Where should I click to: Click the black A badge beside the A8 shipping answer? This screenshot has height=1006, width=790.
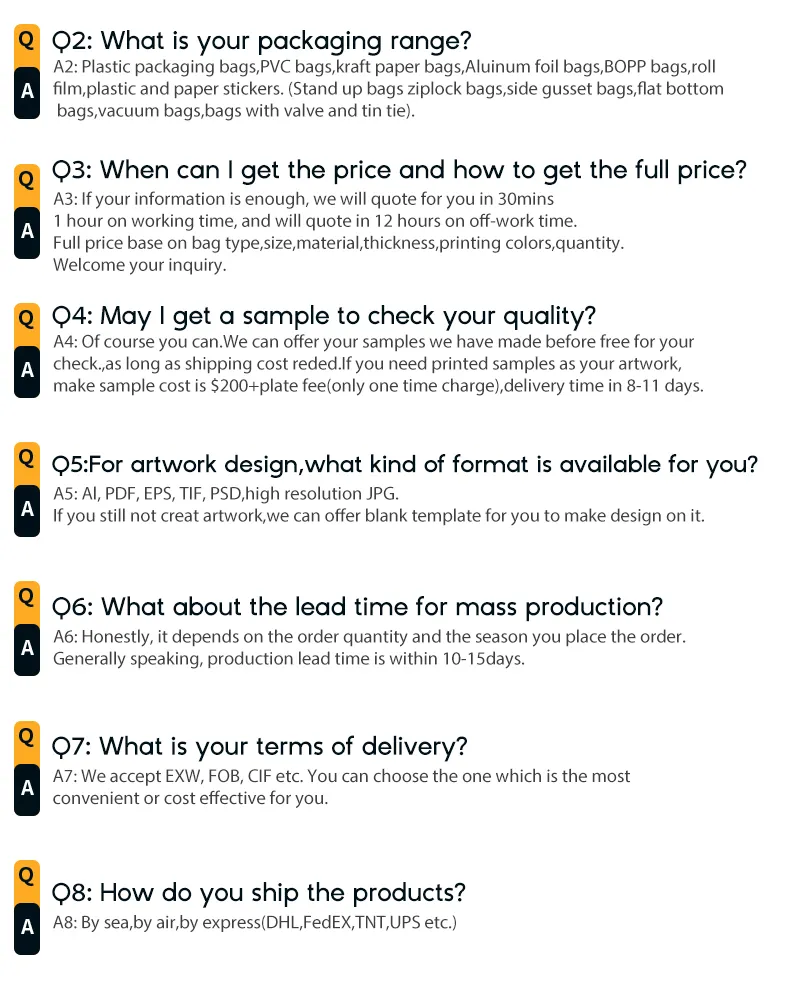27,926
